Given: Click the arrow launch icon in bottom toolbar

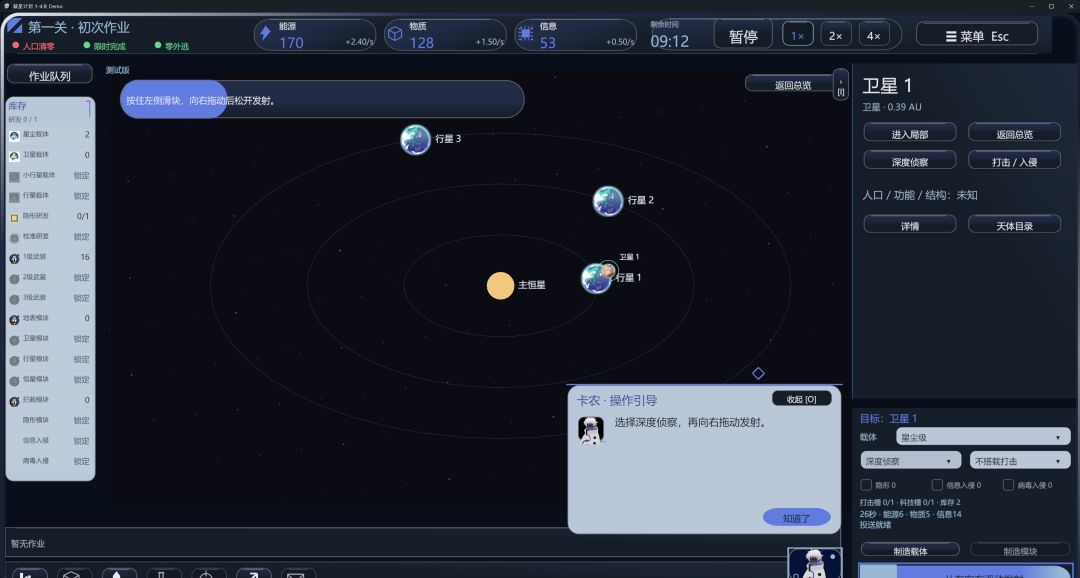Looking at the screenshot, I should click(x=253, y=574).
